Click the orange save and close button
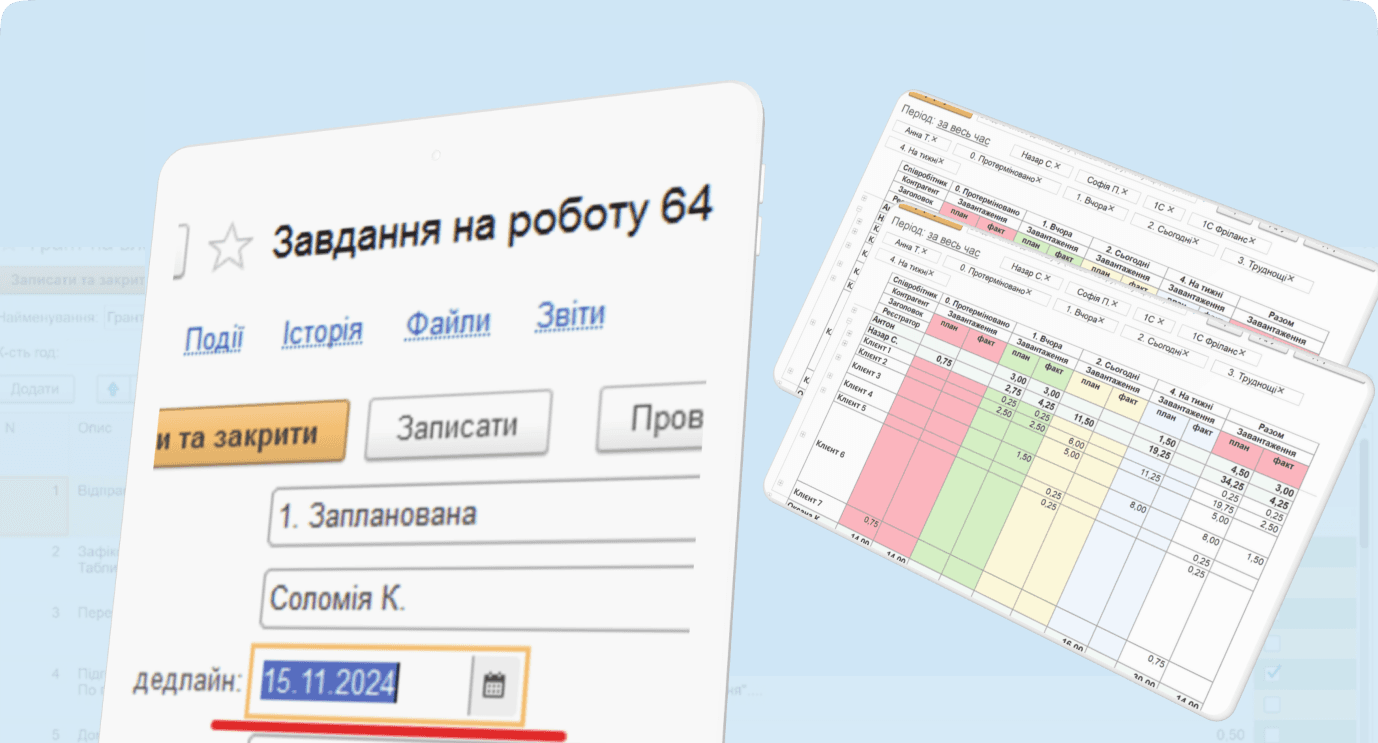Screen dimensions: 1378x743 click(251, 434)
